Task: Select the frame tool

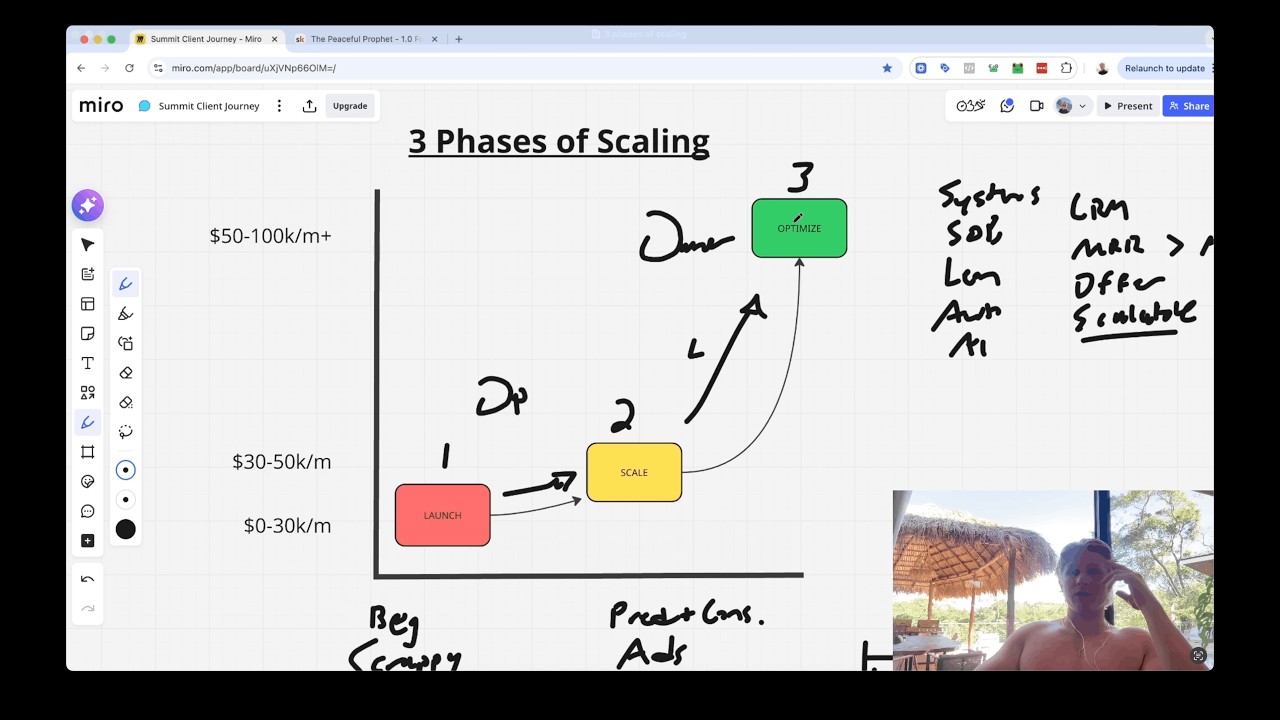Action: [x=88, y=452]
